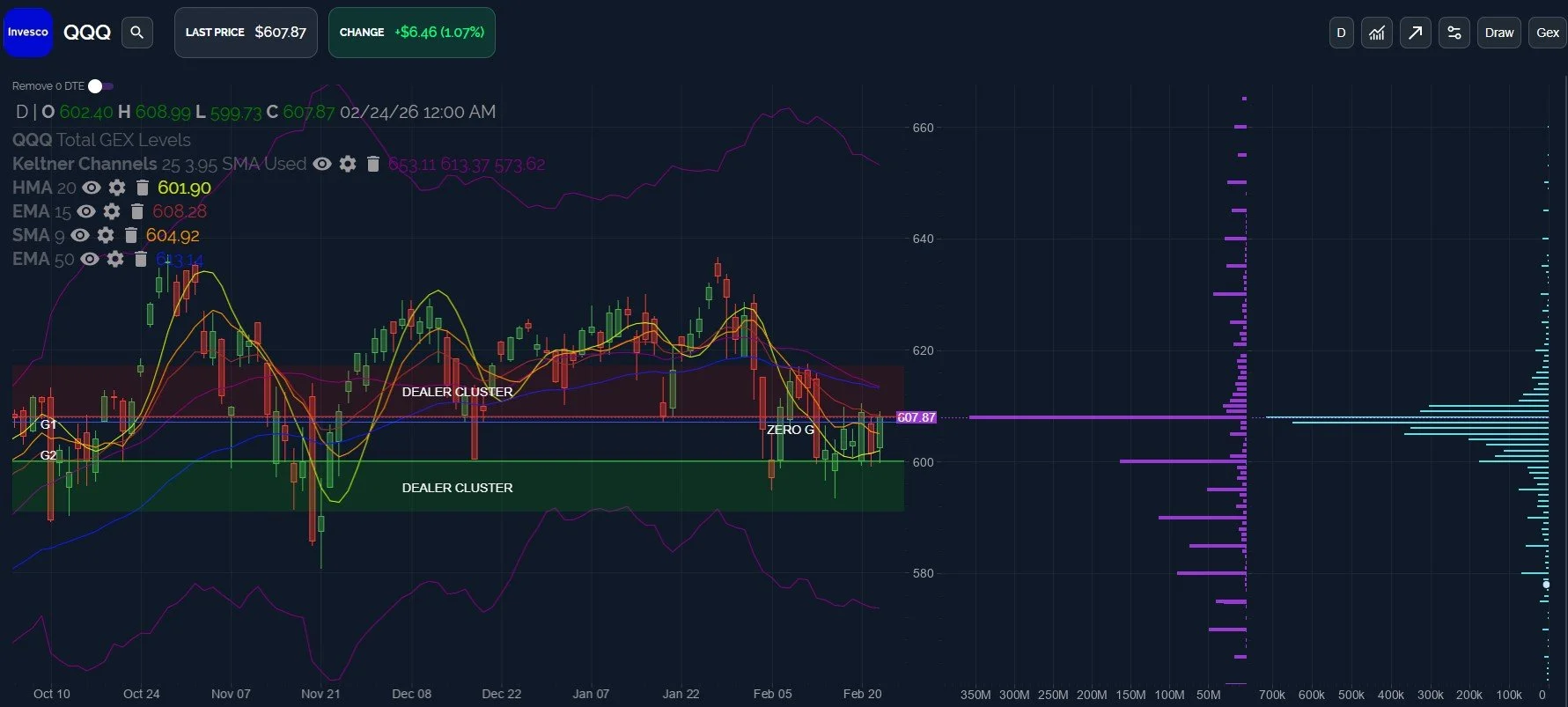Click the 640 price axis label

click(923, 239)
